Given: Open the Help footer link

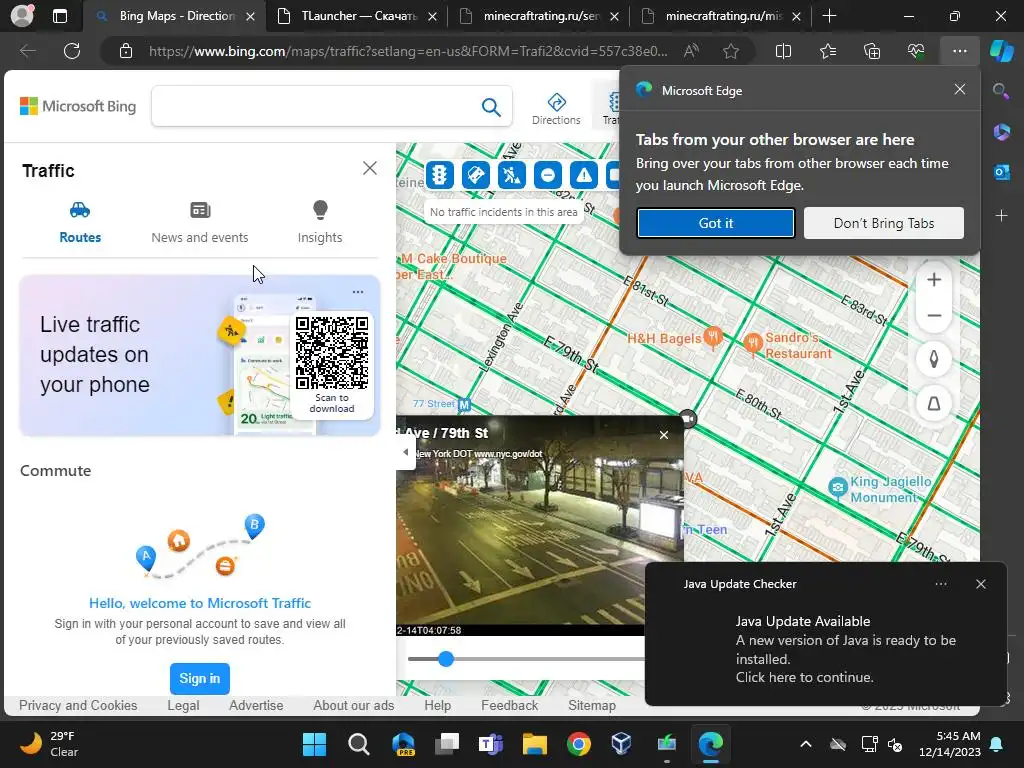Looking at the screenshot, I should (x=438, y=705).
